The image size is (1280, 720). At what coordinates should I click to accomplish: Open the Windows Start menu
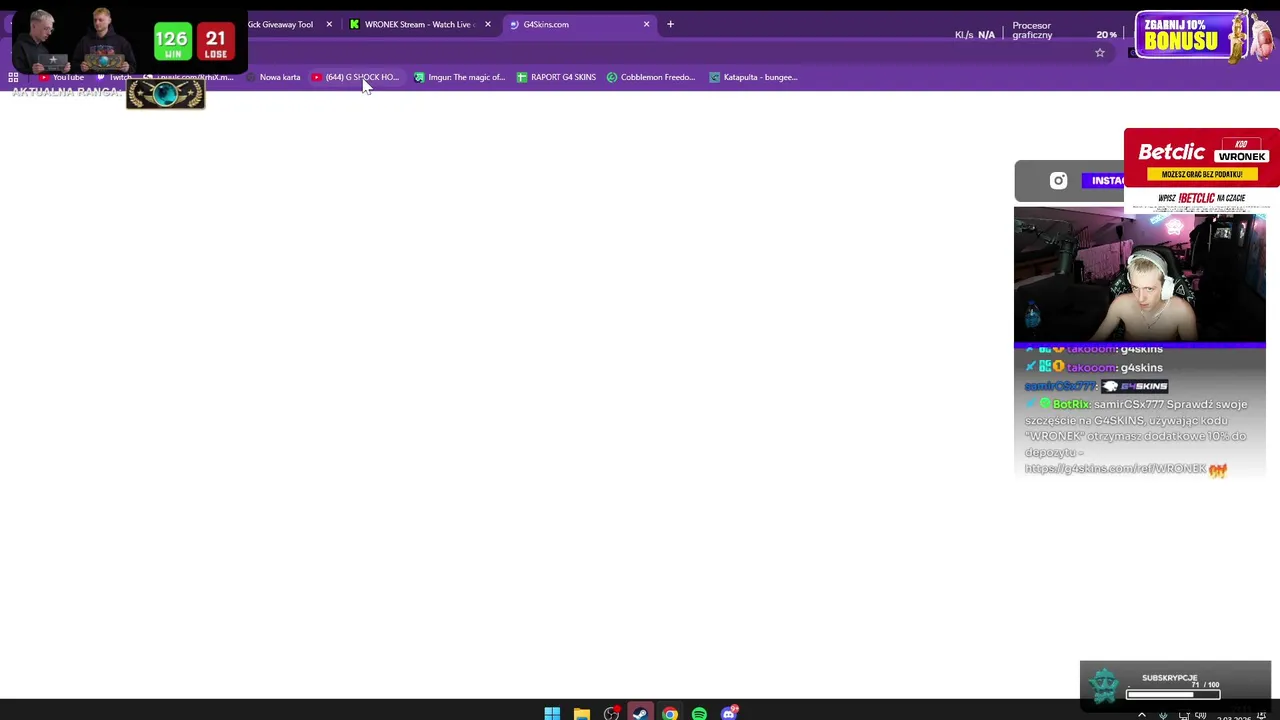click(x=552, y=713)
